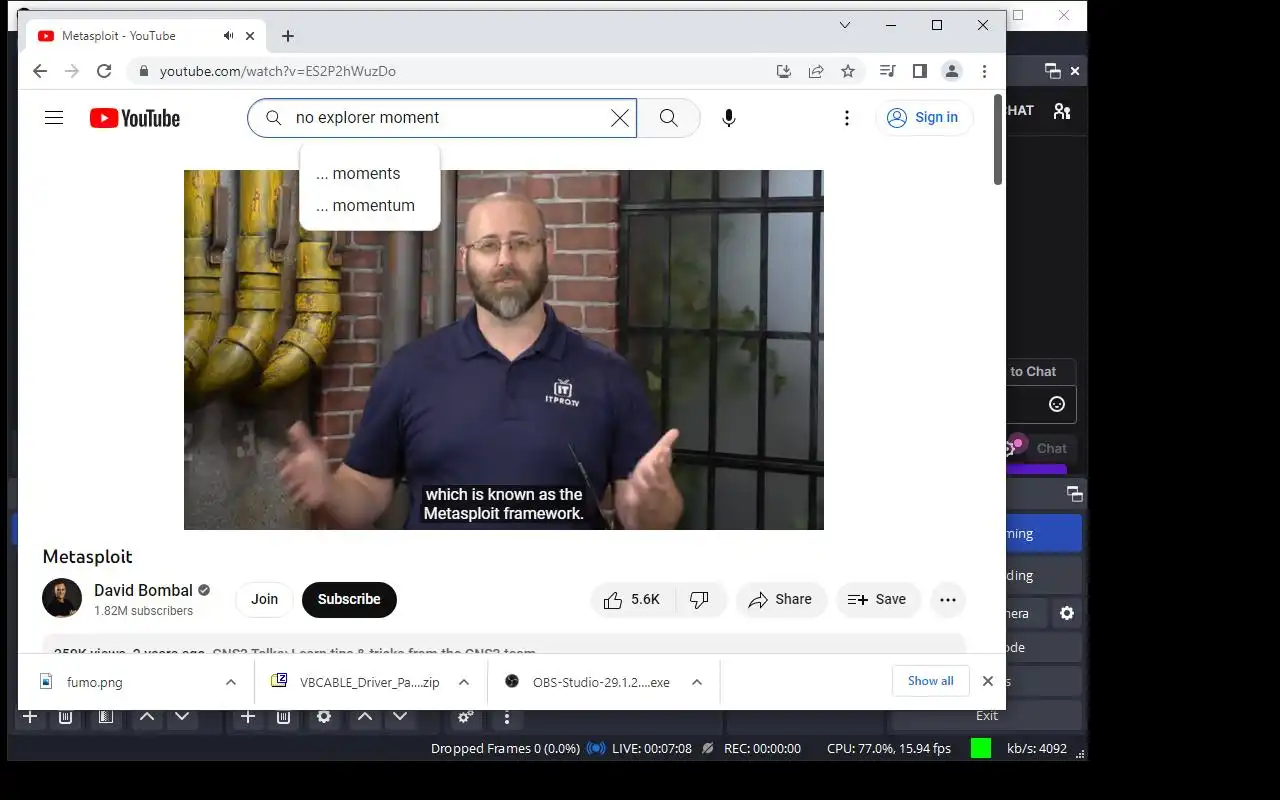Open David Bombal channel avatar

point(62,598)
